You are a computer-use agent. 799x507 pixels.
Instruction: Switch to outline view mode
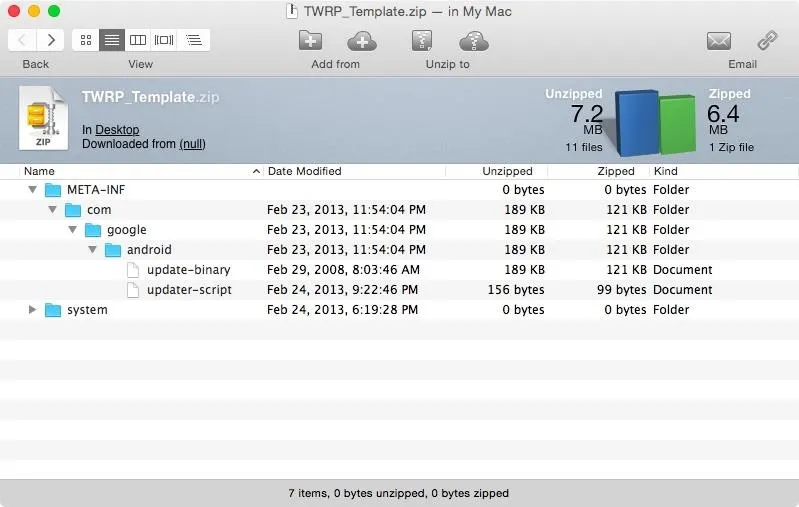coord(194,40)
